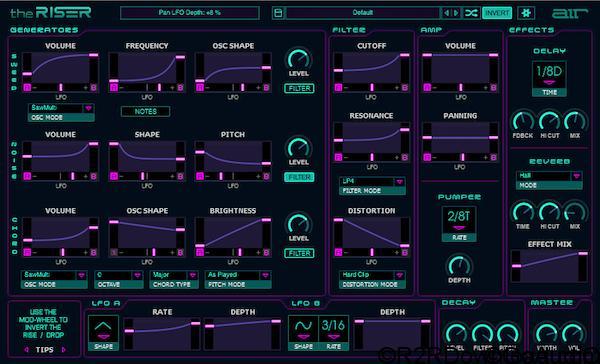Select B button under Distortion

(x=405, y=253)
